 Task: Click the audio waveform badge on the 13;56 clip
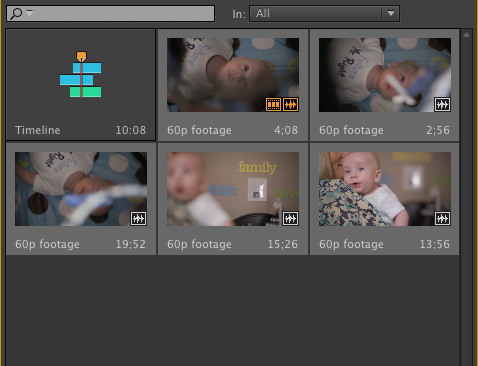click(x=442, y=219)
